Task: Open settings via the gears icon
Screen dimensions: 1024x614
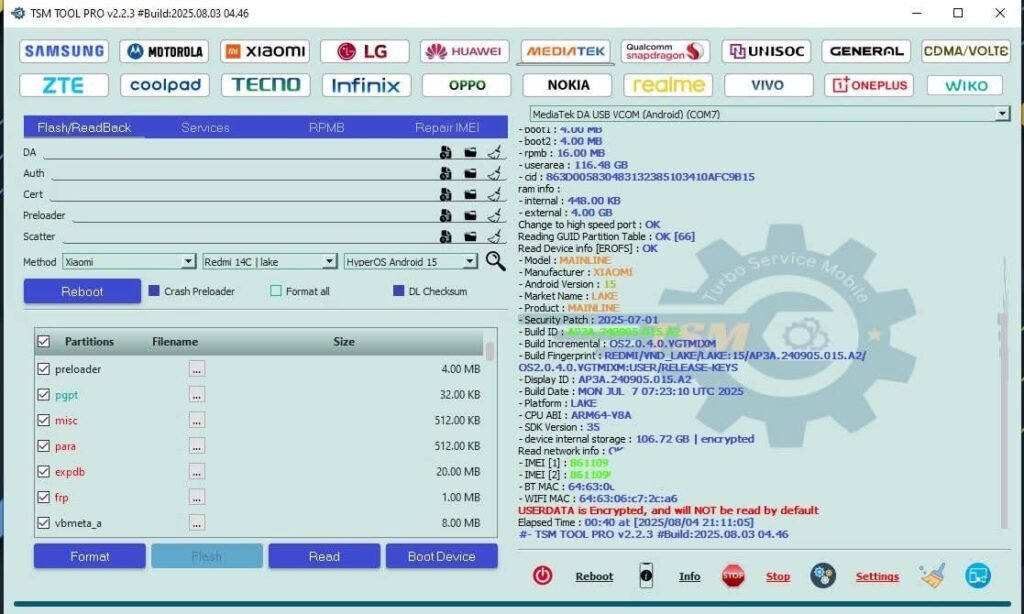Action: click(822, 576)
